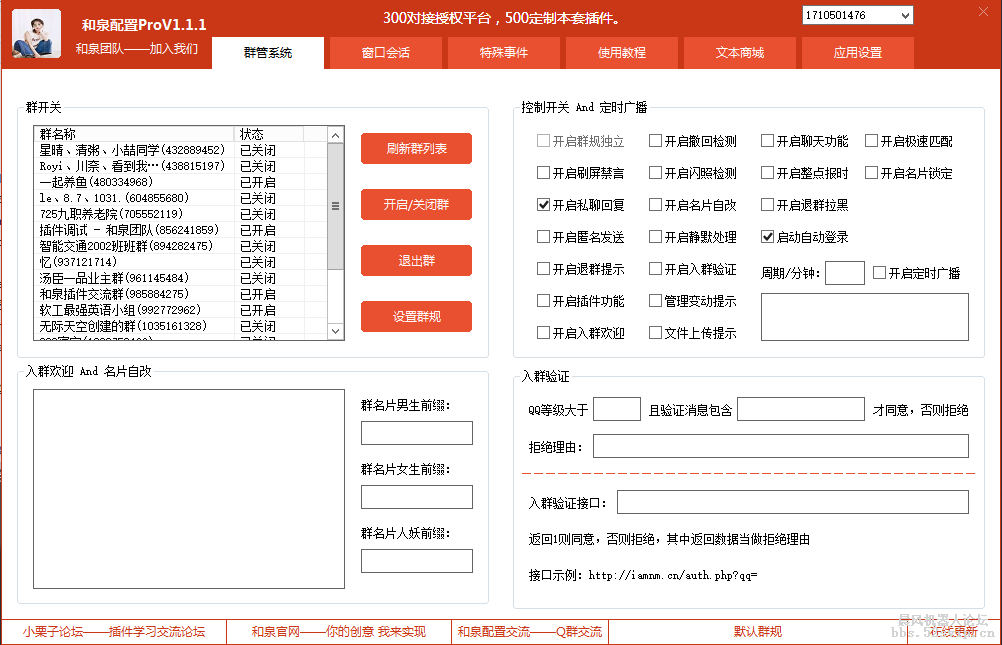Viewport: 1002px width, 645px height.
Task: Click the 周期/分钟 input box
Action: pos(845,273)
